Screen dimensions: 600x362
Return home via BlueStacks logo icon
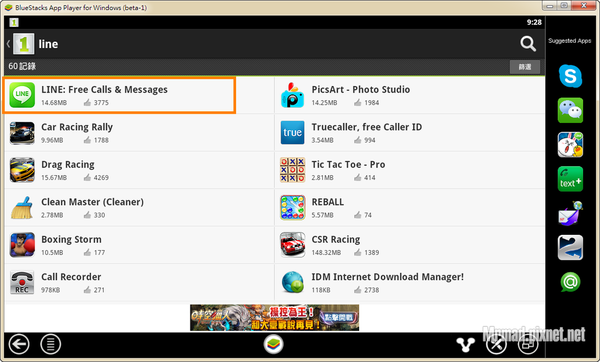tap(274, 344)
